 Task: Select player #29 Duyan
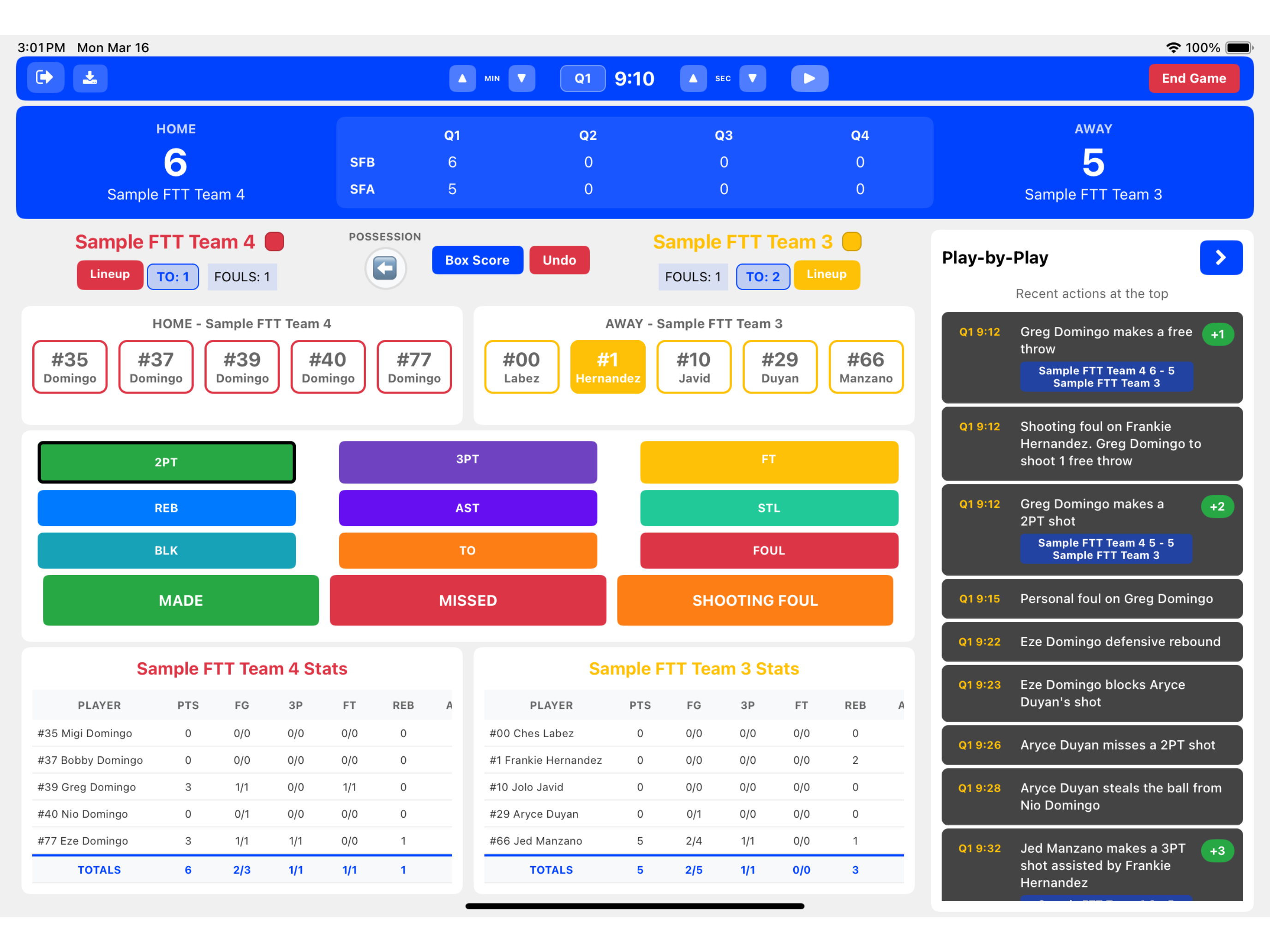click(780, 367)
